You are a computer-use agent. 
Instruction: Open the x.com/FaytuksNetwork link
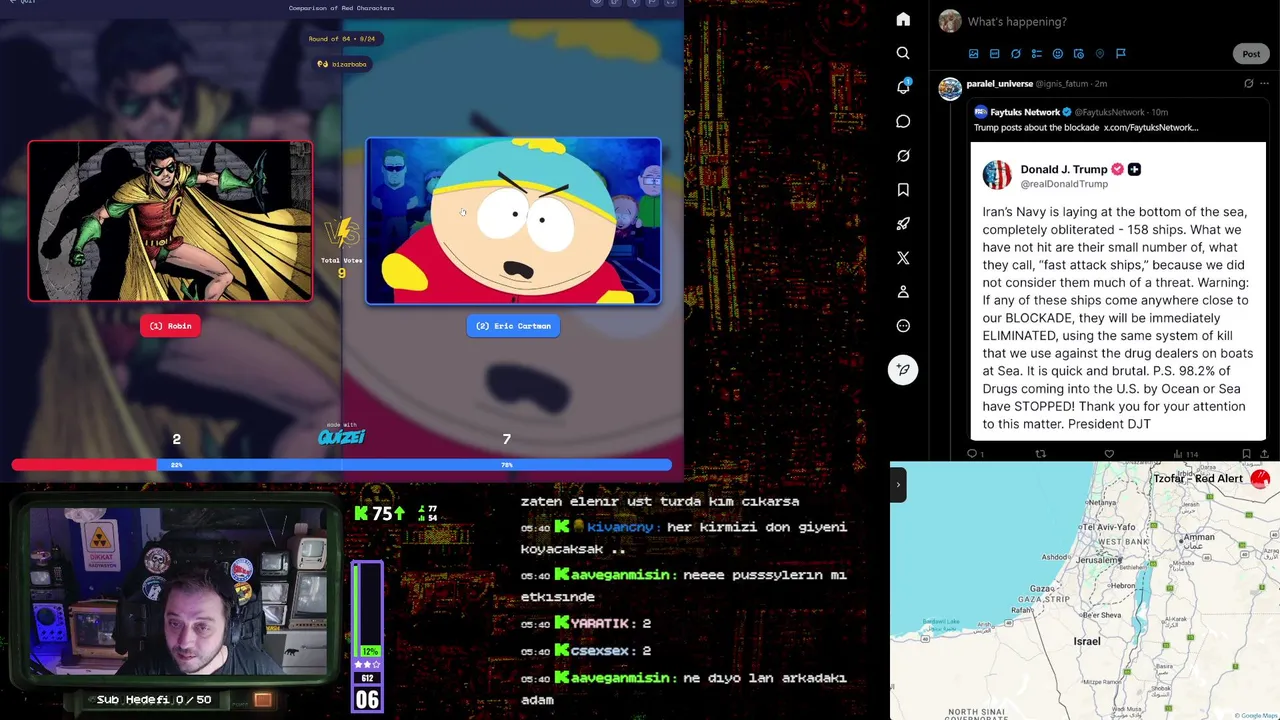tap(1150, 128)
